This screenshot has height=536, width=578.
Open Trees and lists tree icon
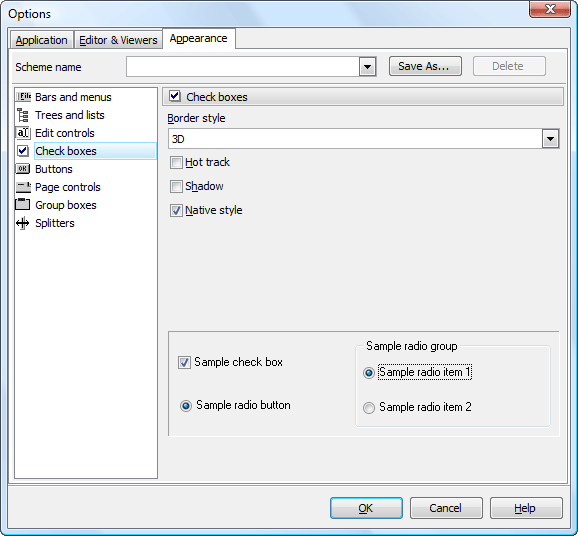(x=23, y=115)
